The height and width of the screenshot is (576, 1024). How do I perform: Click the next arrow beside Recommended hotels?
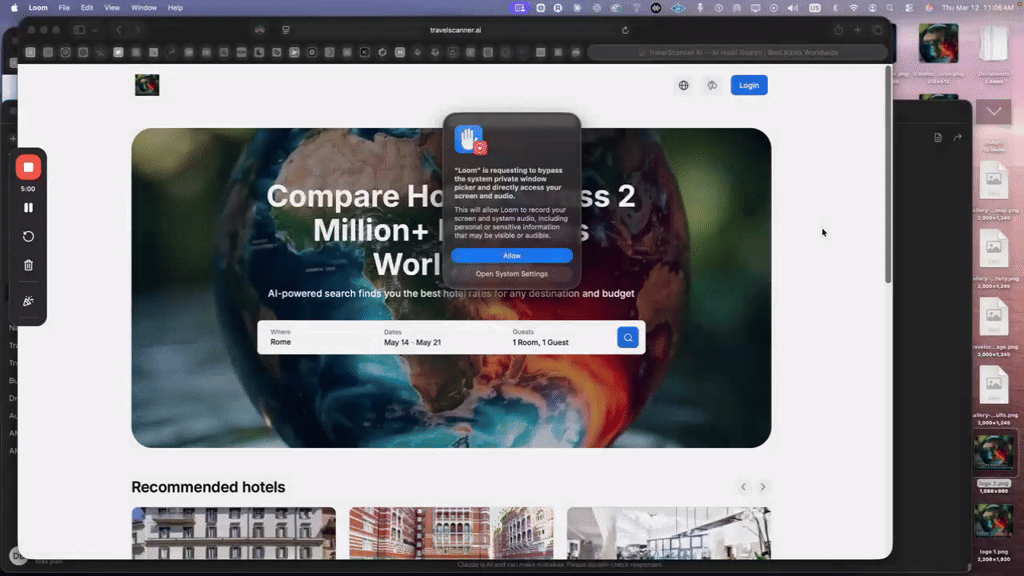coord(763,487)
